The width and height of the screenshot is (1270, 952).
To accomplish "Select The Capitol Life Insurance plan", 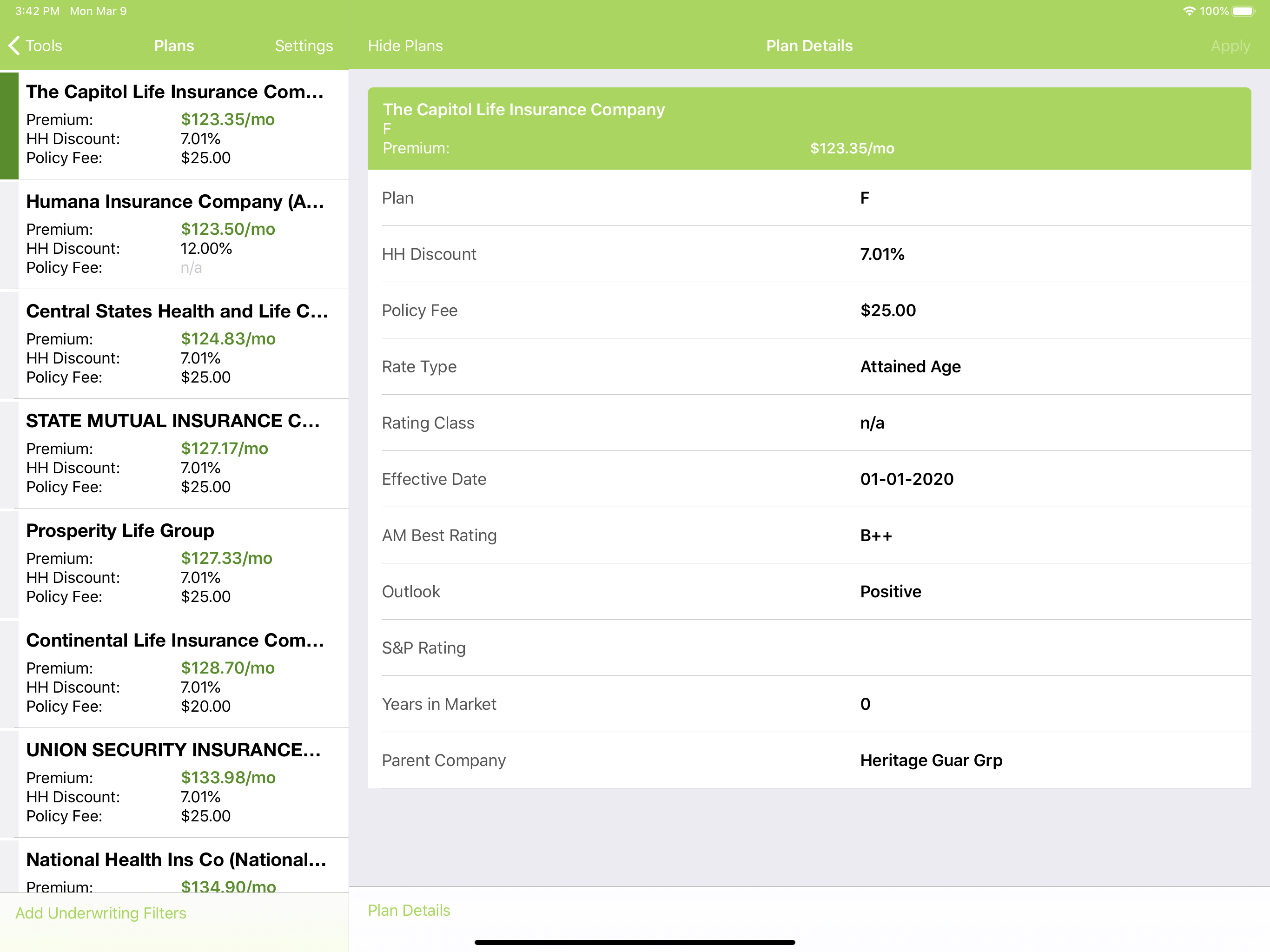I will pyautogui.click(x=174, y=125).
